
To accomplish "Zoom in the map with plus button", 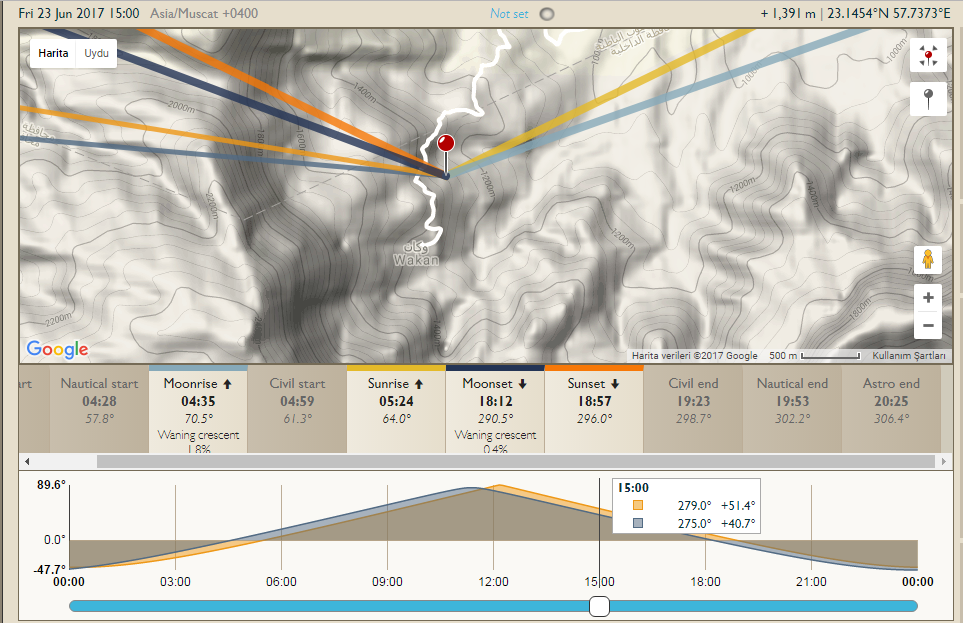I will tap(928, 298).
